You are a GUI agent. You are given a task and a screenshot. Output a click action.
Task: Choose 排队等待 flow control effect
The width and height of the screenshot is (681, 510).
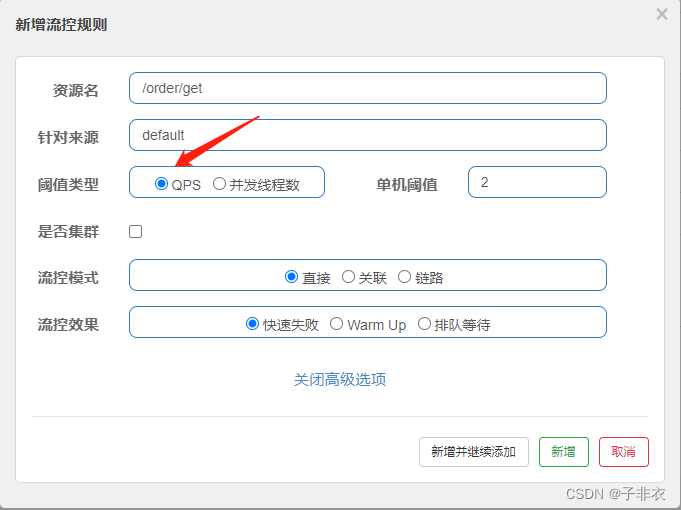(x=424, y=324)
